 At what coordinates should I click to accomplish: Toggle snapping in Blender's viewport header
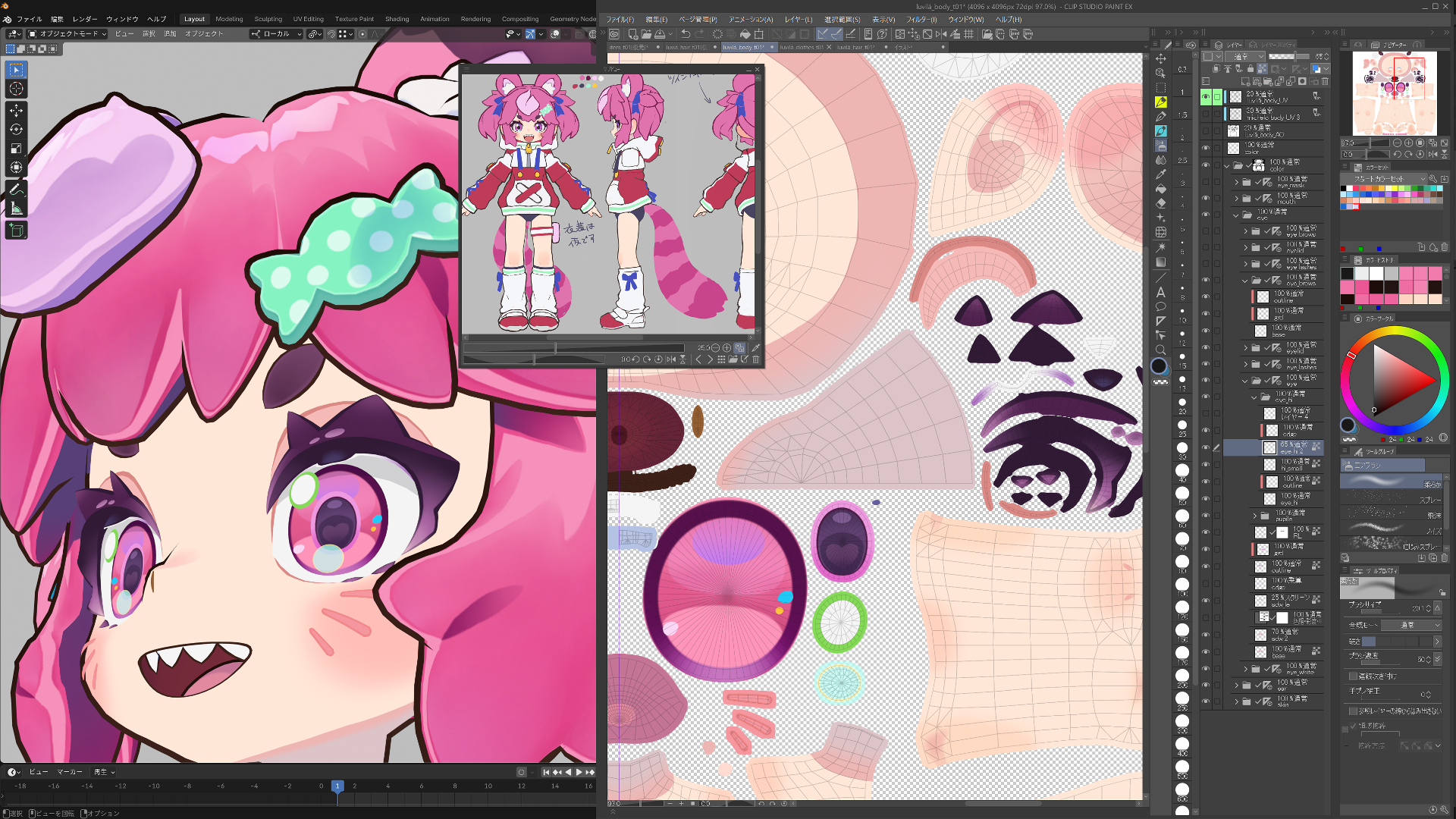coord(331,34)
